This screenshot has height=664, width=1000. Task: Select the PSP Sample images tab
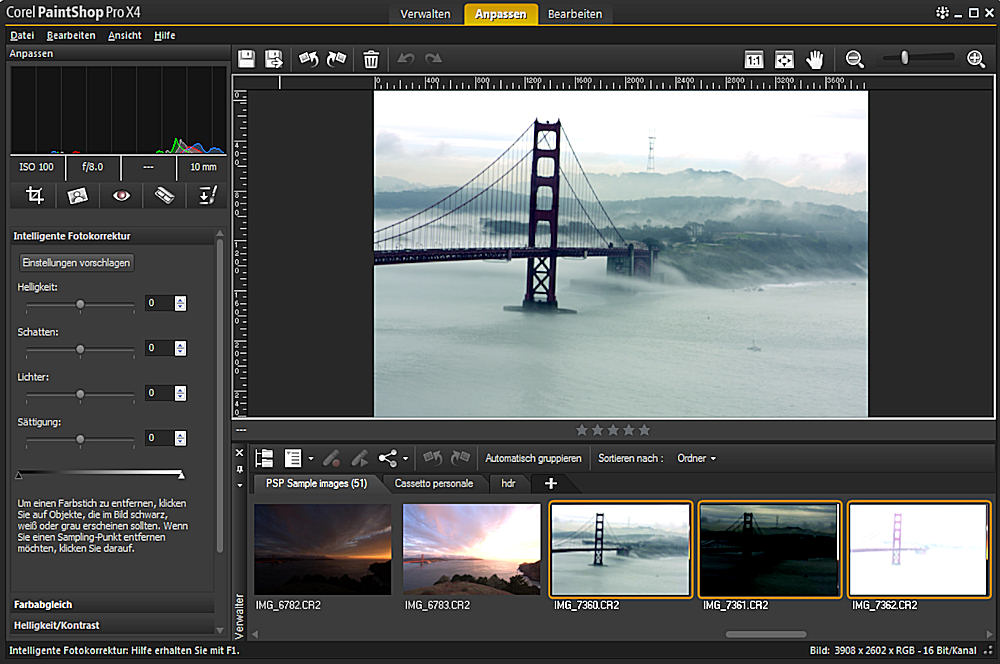click(x=316, y=483)
